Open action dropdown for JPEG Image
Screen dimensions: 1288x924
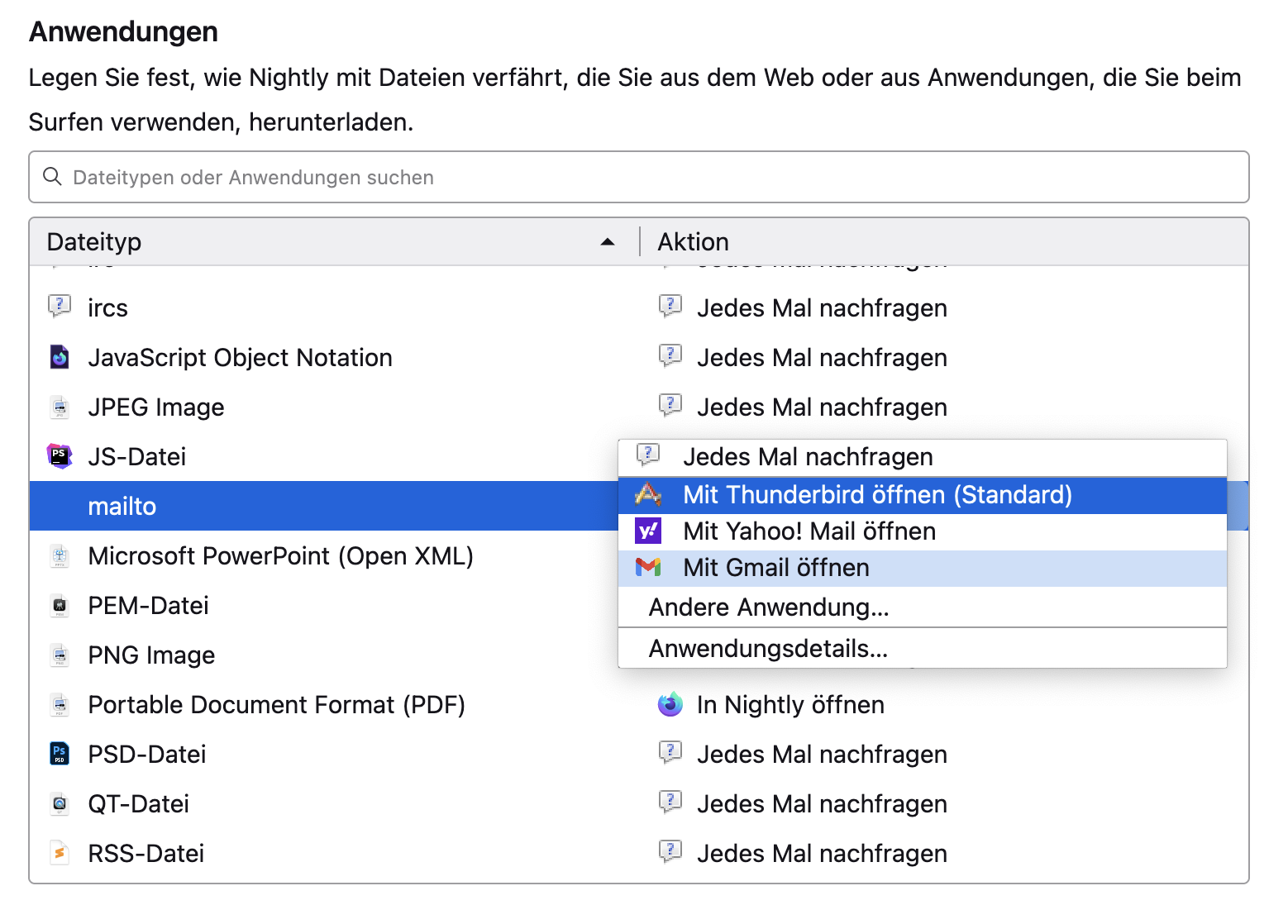(x=822, y=407)
